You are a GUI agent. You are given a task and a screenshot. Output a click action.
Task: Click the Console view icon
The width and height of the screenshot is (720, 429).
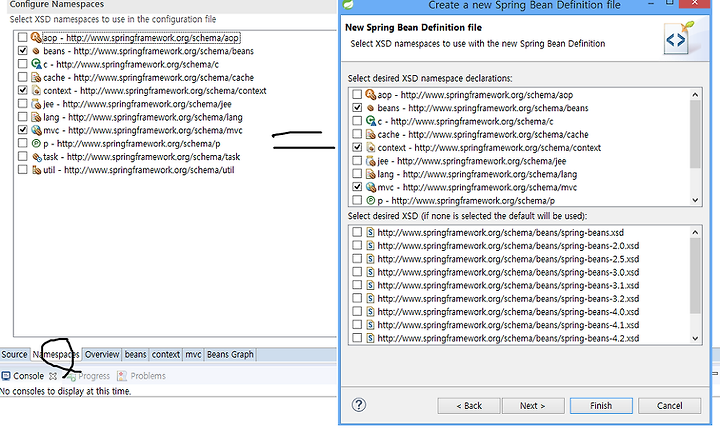pyautogui.click(x=6, y=376)
